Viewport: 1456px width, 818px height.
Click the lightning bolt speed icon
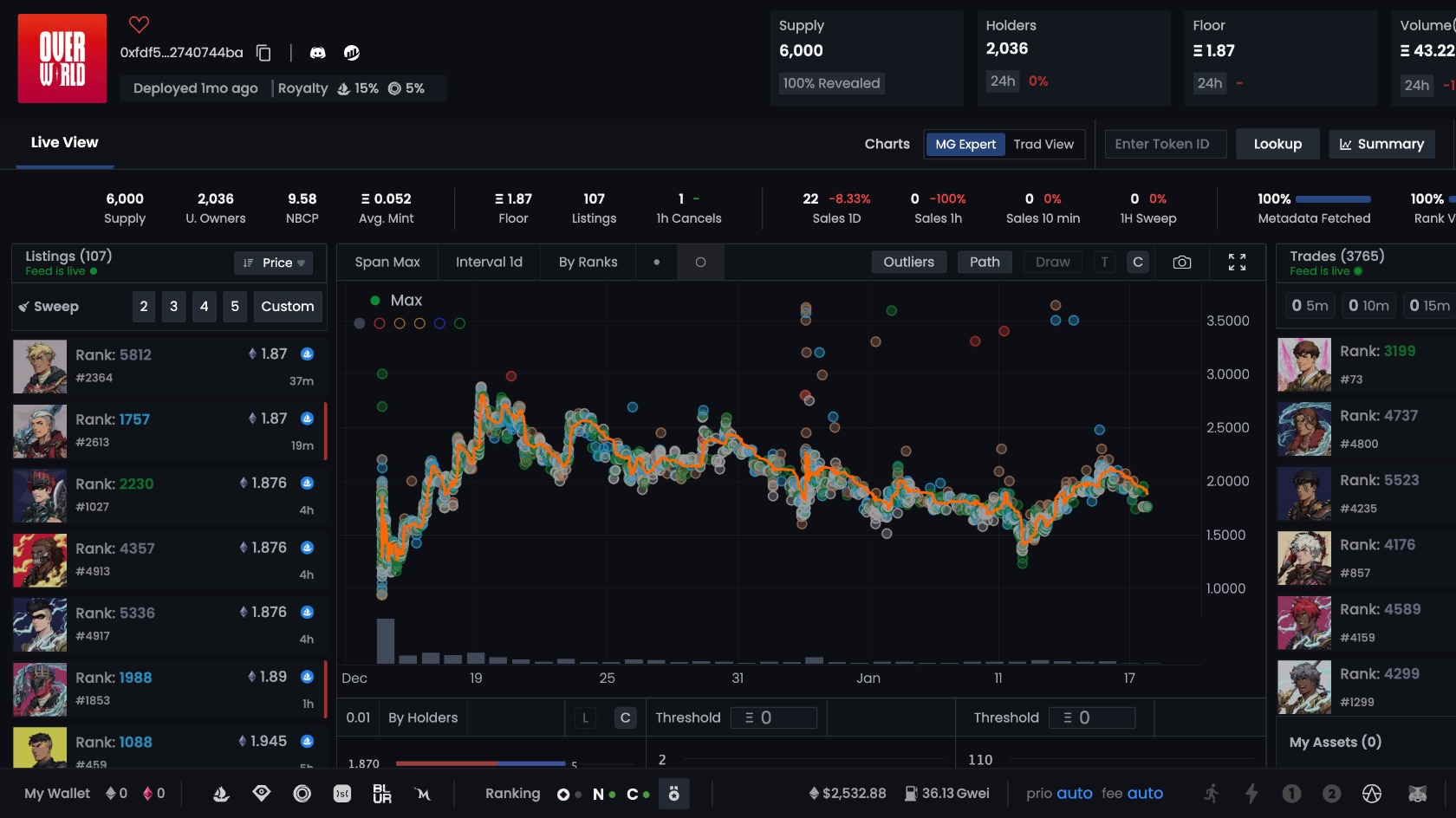tap(1251, 794)
